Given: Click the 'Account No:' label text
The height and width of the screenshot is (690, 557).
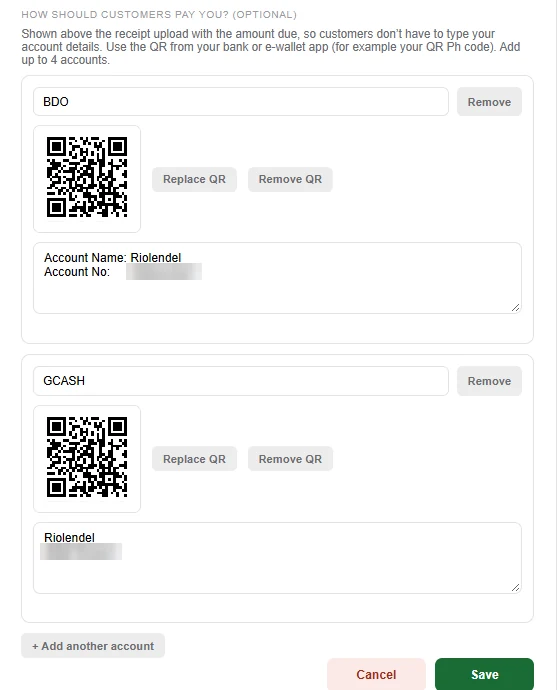Looking at the screenshot, I should (77, 272).
